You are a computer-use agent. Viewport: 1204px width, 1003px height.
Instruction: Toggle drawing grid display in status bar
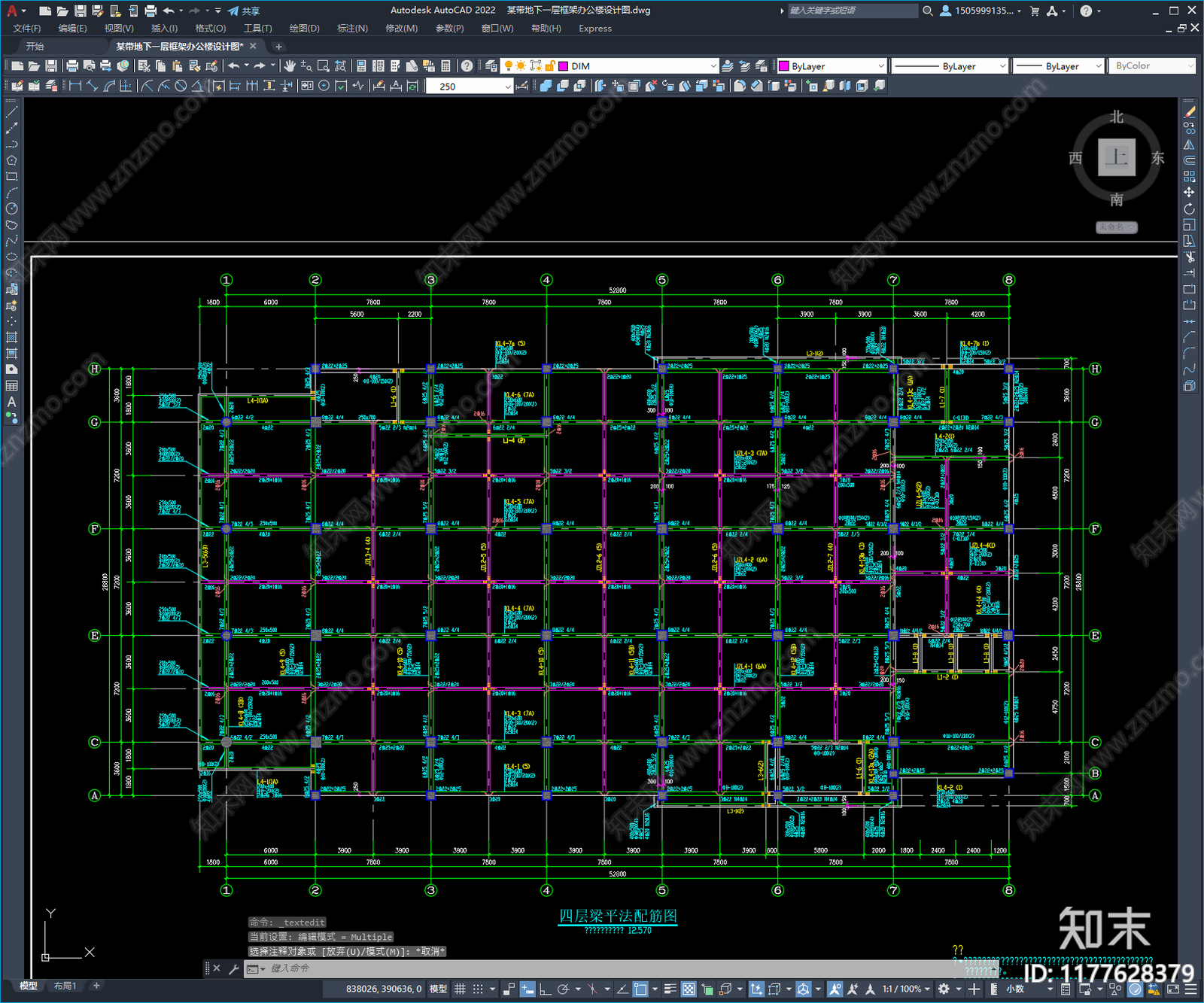coord(460,989)
